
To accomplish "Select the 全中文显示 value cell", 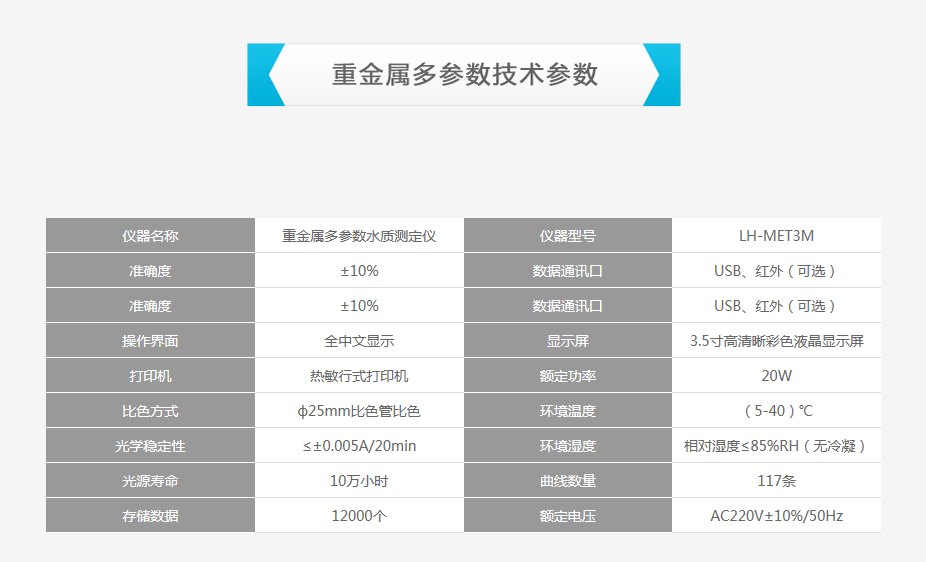I will [359, 341].
